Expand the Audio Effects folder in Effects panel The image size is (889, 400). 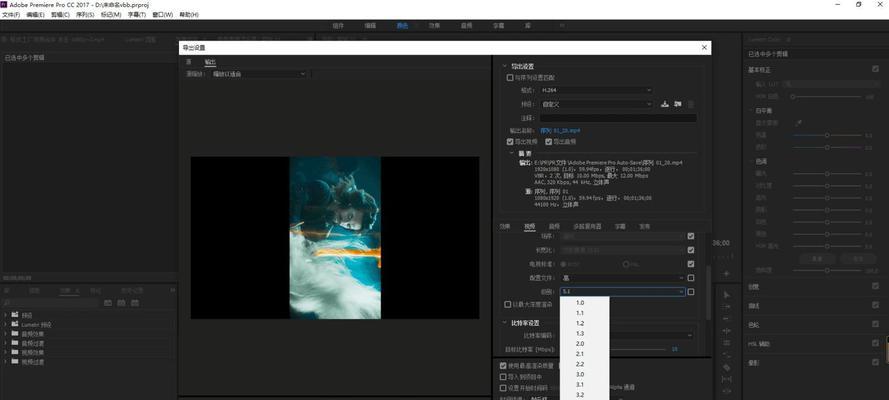[6, 334]
